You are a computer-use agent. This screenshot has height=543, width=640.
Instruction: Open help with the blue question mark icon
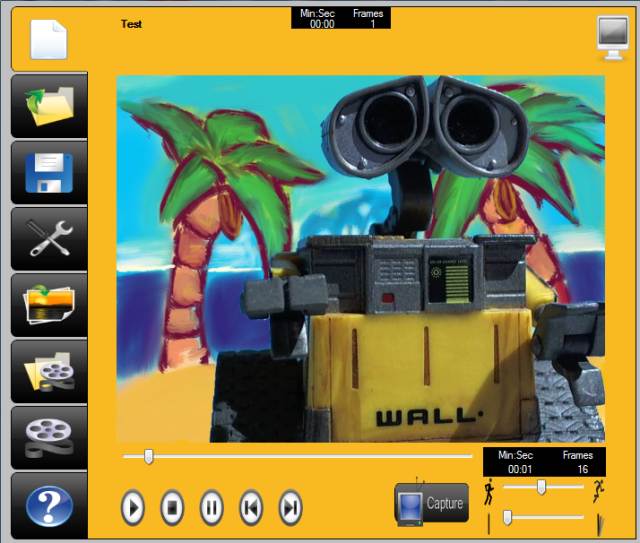[x=49, y=505]
